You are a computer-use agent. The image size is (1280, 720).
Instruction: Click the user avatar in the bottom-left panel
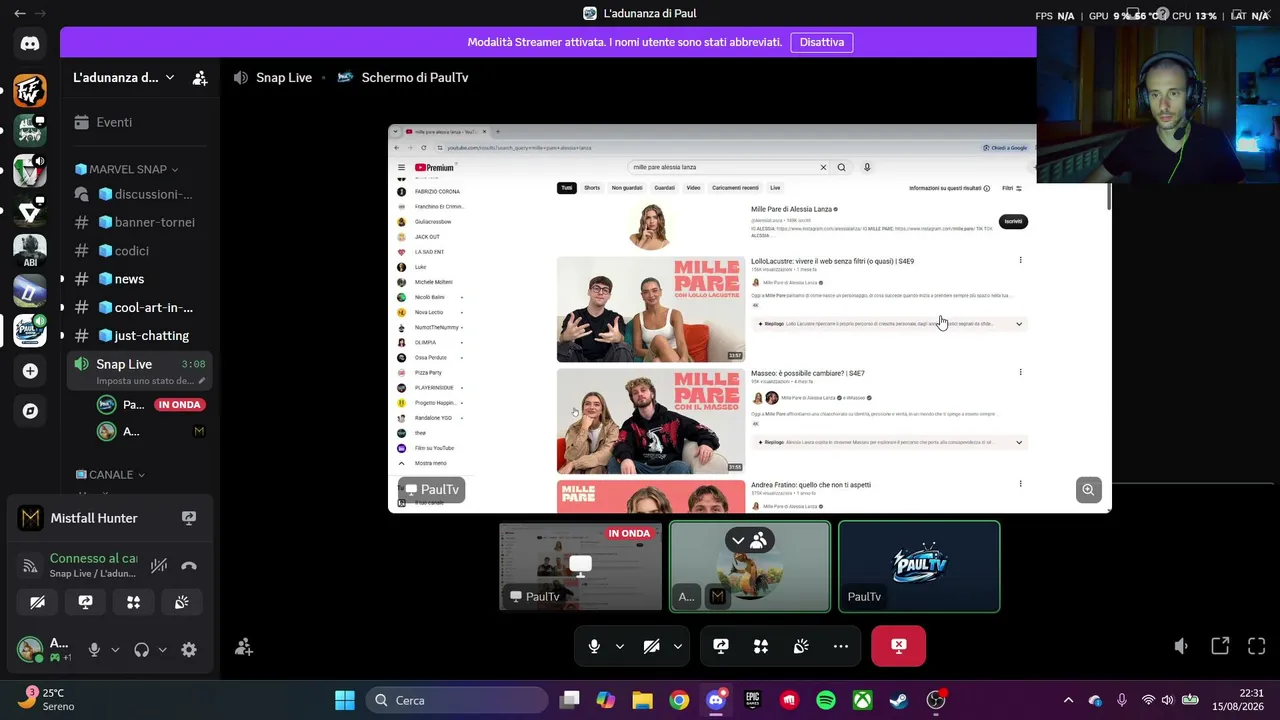pyautogui.click(x=30, y=650)
